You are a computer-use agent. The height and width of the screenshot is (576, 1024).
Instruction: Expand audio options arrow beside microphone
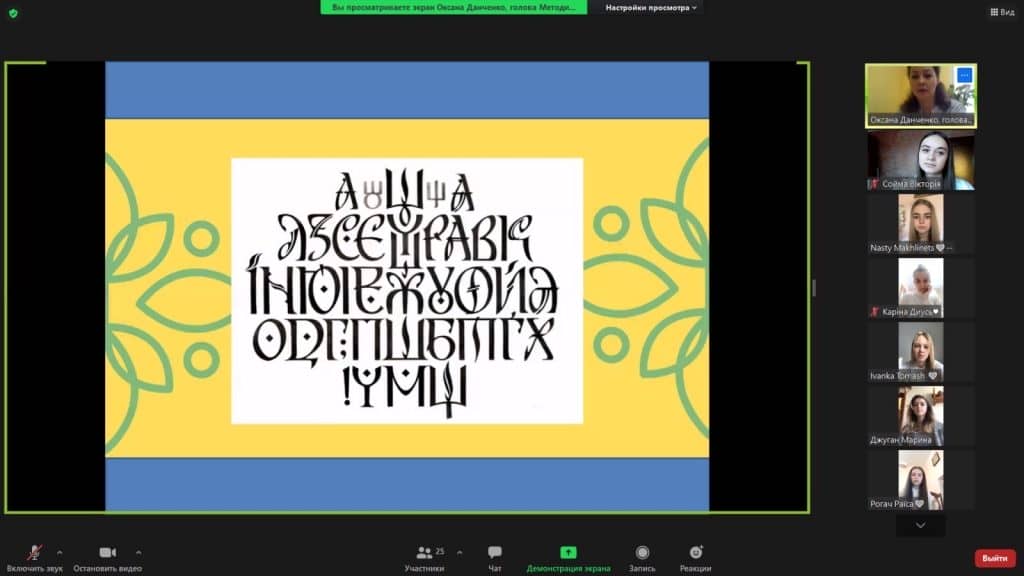point(59,552)
